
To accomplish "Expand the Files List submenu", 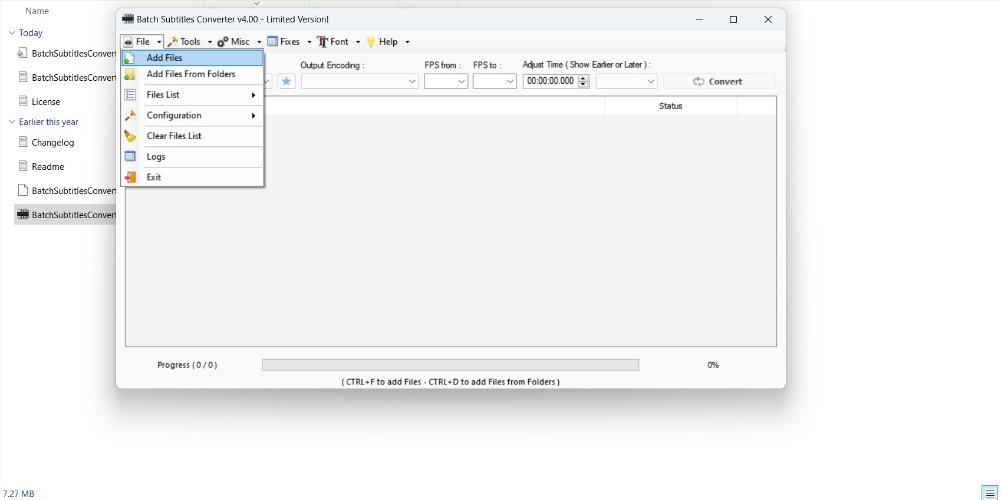I will tap(192, 95).
